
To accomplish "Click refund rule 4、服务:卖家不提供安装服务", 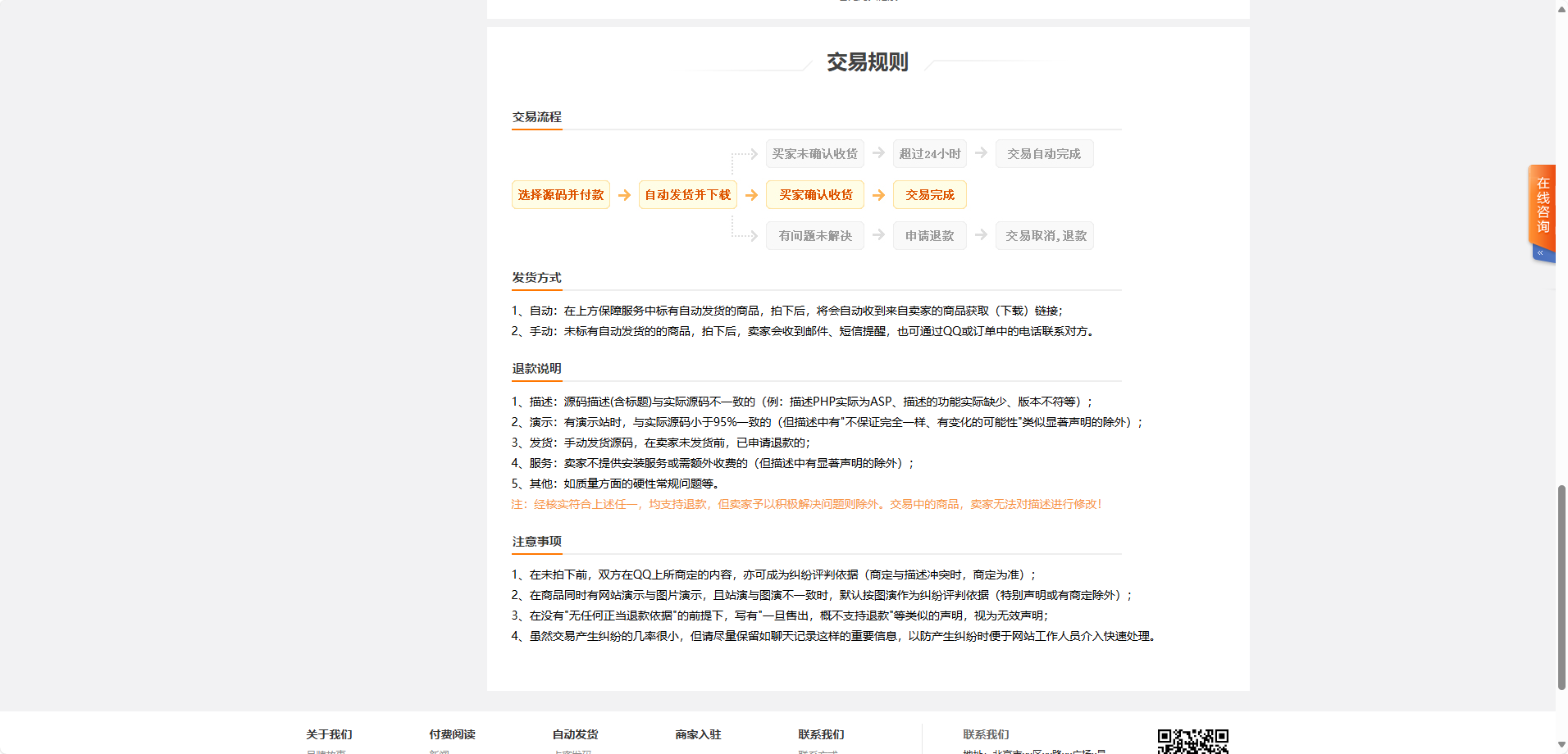I will (x=713, y=464).
